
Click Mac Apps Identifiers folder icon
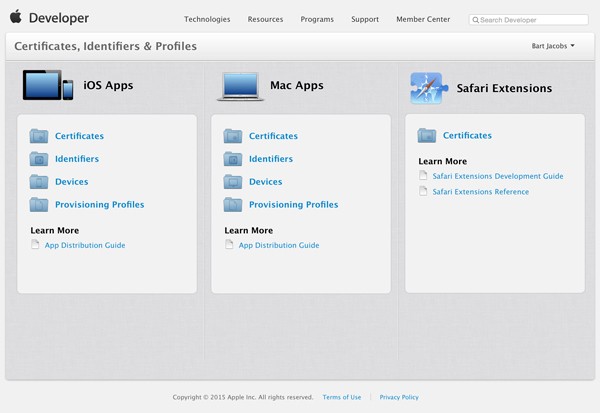pyautogui.click(x=233, y=159)
